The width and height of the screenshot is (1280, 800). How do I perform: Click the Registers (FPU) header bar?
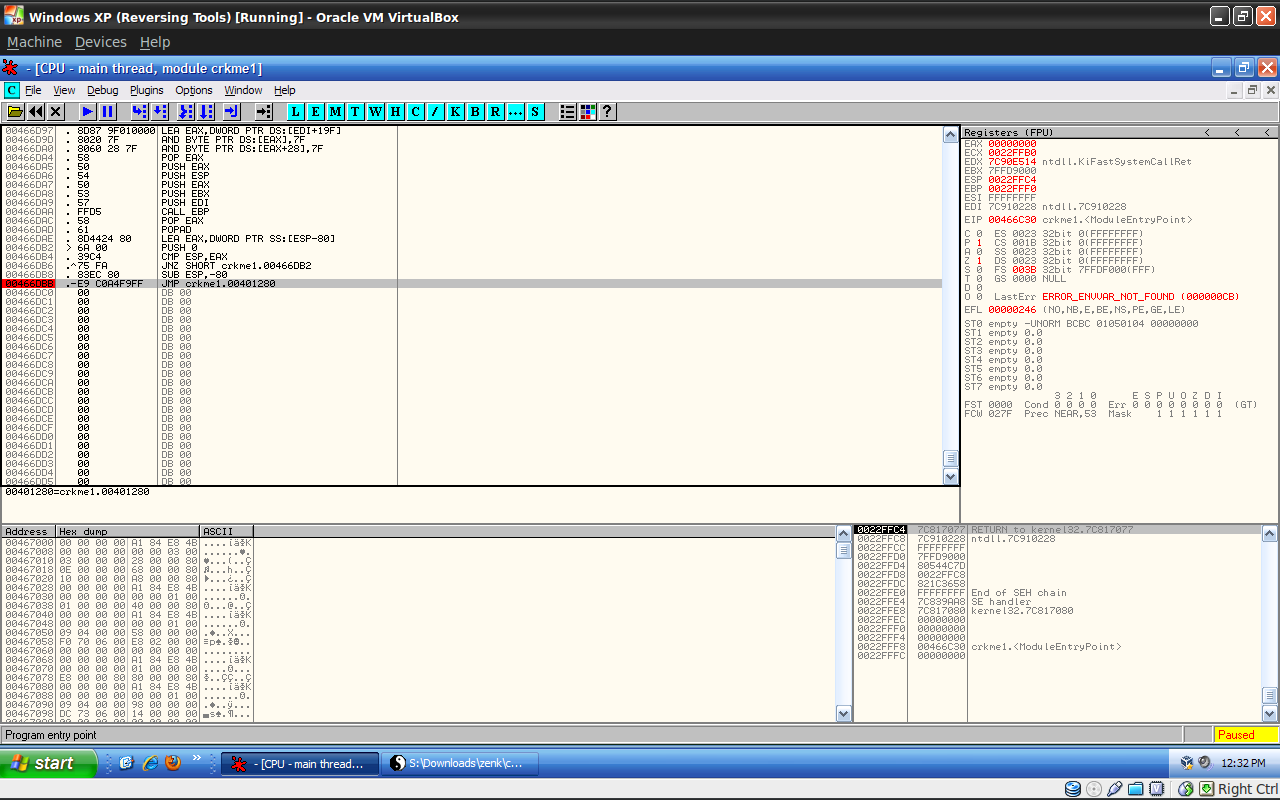click(1119, 132)
